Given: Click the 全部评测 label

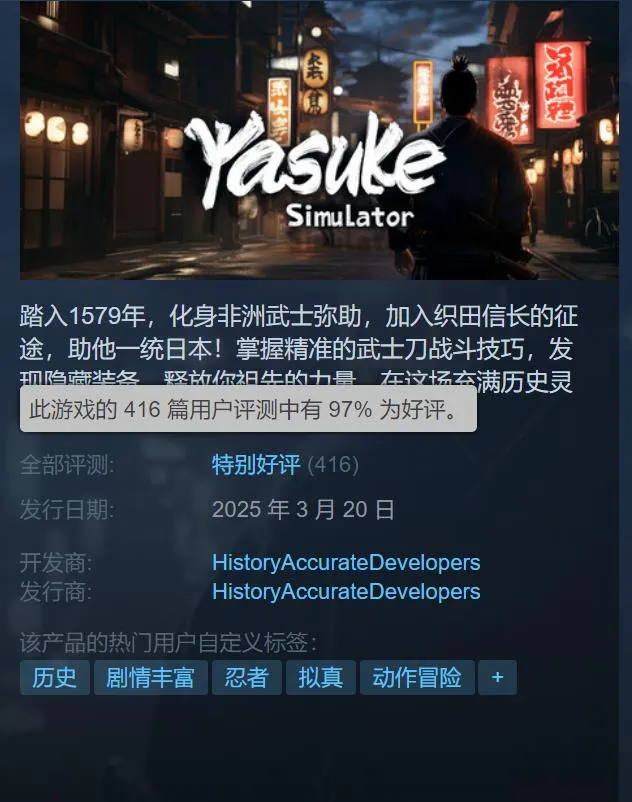Looking at the screenshot, I should click(x=67, y=465).
